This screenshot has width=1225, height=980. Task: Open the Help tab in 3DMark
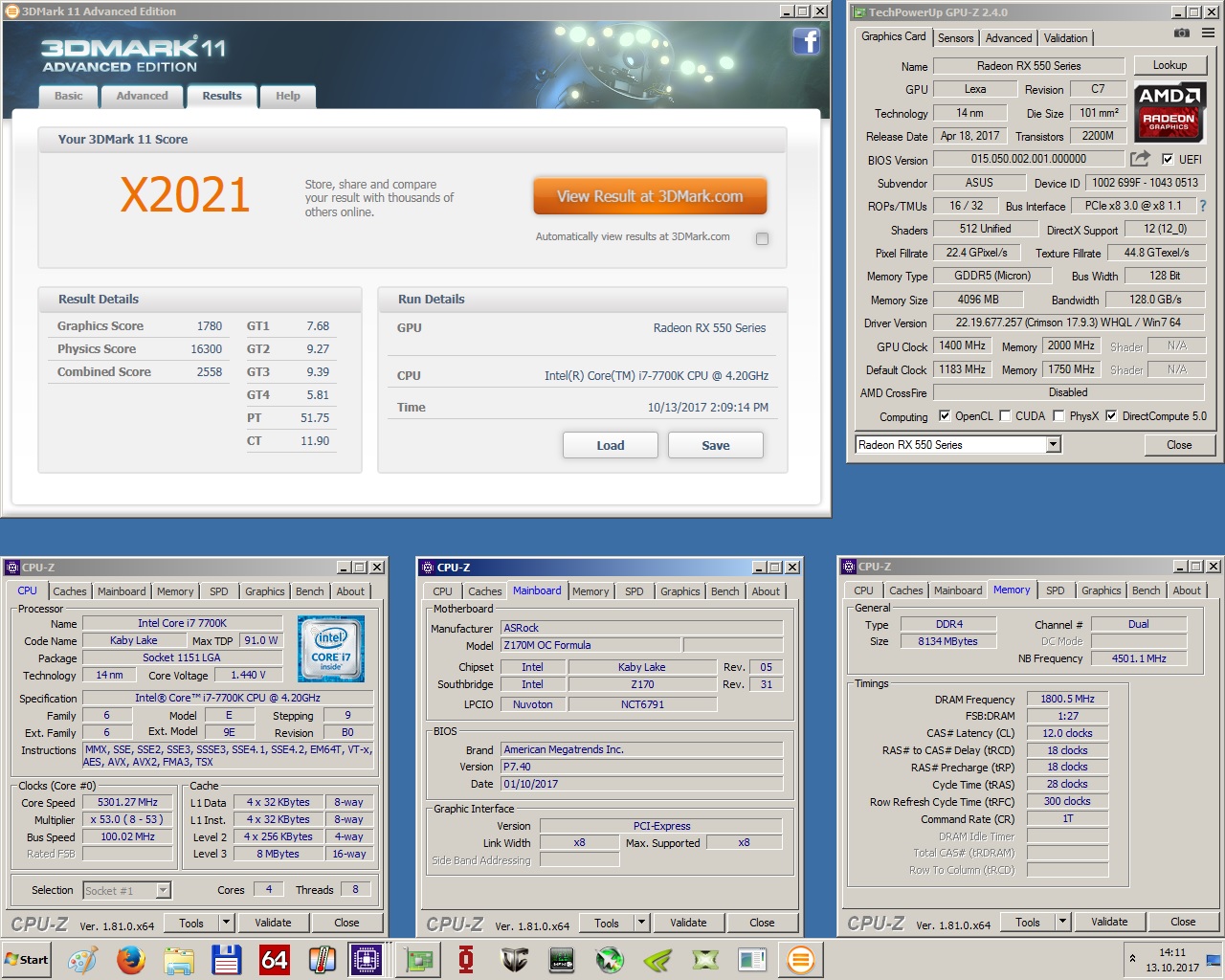tap(288, 97)
